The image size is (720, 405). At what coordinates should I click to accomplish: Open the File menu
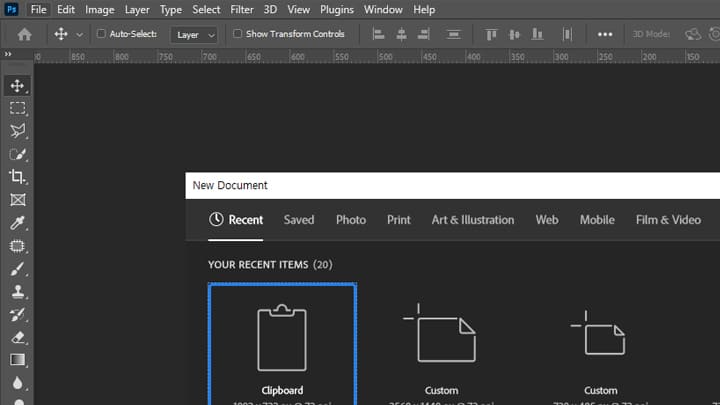coord(39,10)
